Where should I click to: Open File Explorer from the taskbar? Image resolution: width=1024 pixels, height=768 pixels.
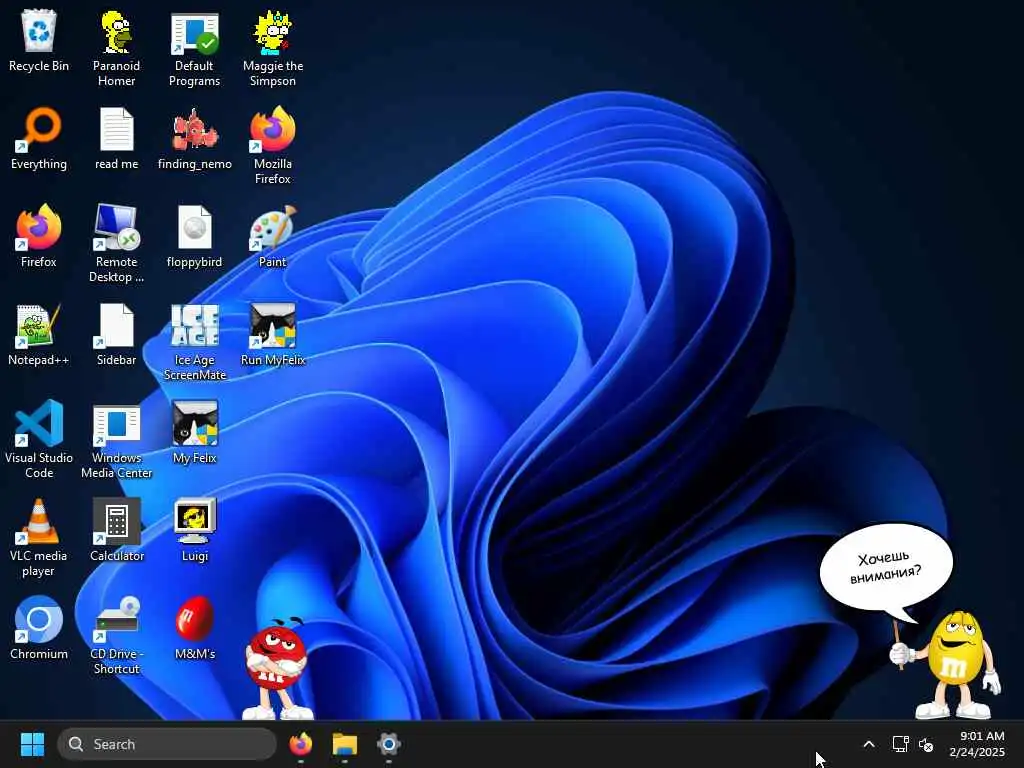point(345,744)
